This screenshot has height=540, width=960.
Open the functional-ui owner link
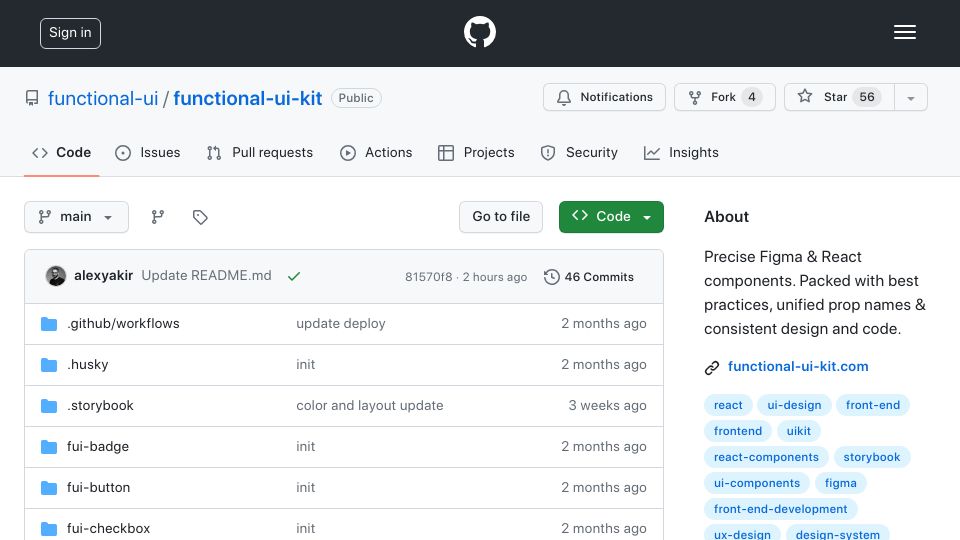103,98
